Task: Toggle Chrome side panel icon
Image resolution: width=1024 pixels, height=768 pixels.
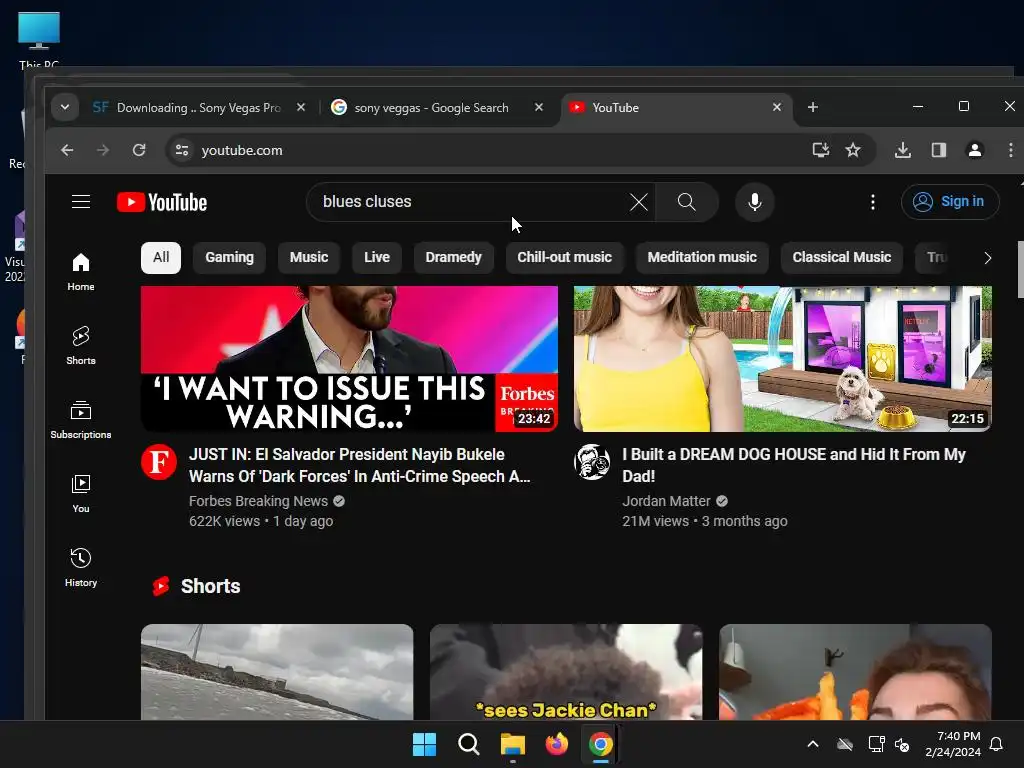Action: (x=938, y=150)
